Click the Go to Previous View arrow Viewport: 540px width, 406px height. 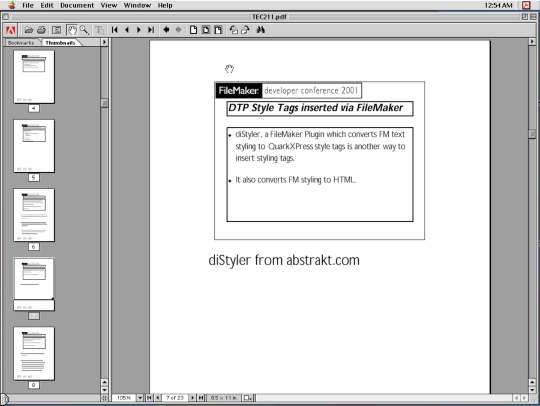166,30
